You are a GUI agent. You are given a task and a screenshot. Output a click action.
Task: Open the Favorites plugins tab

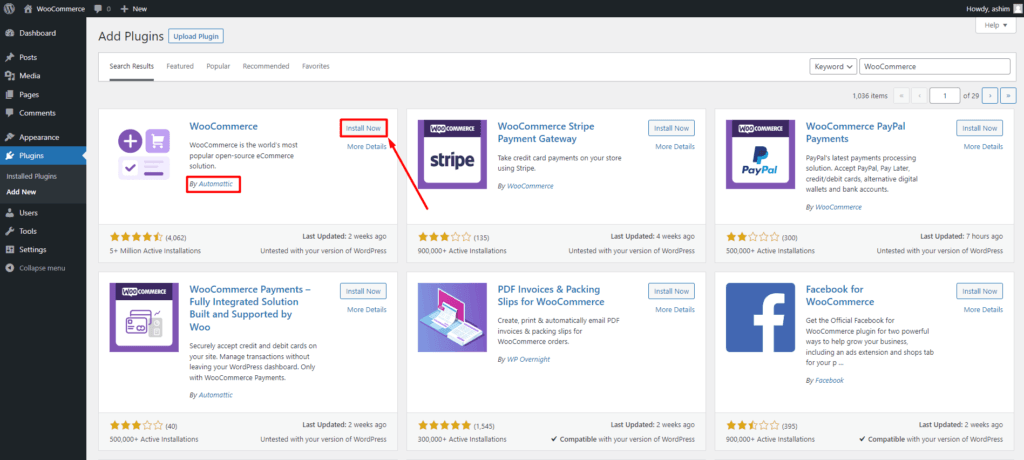coord(315,67)
